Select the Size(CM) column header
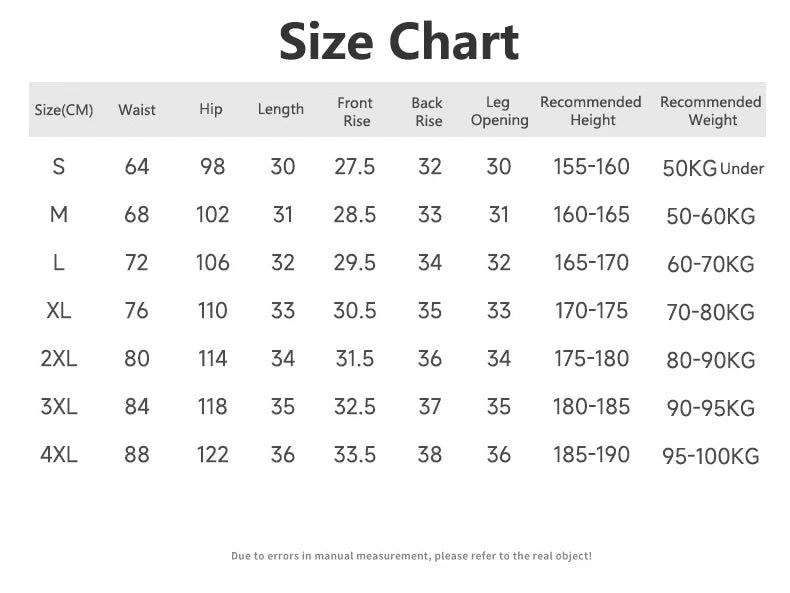Viewport: 790px width, 593px height. (63, 110)
